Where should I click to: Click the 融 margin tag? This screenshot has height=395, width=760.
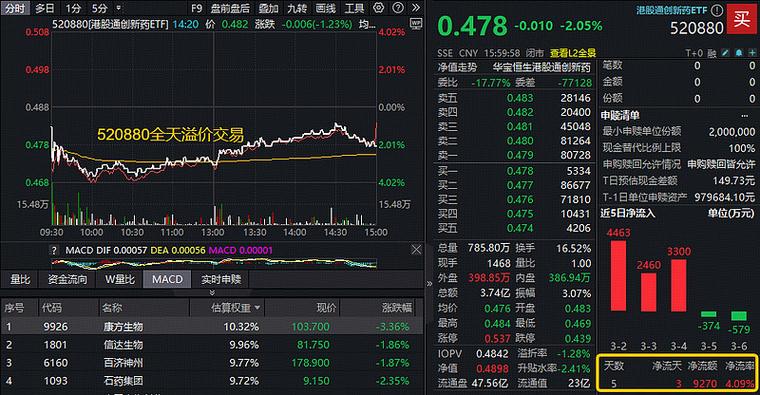pyautogui.click(x=712, y=53)
